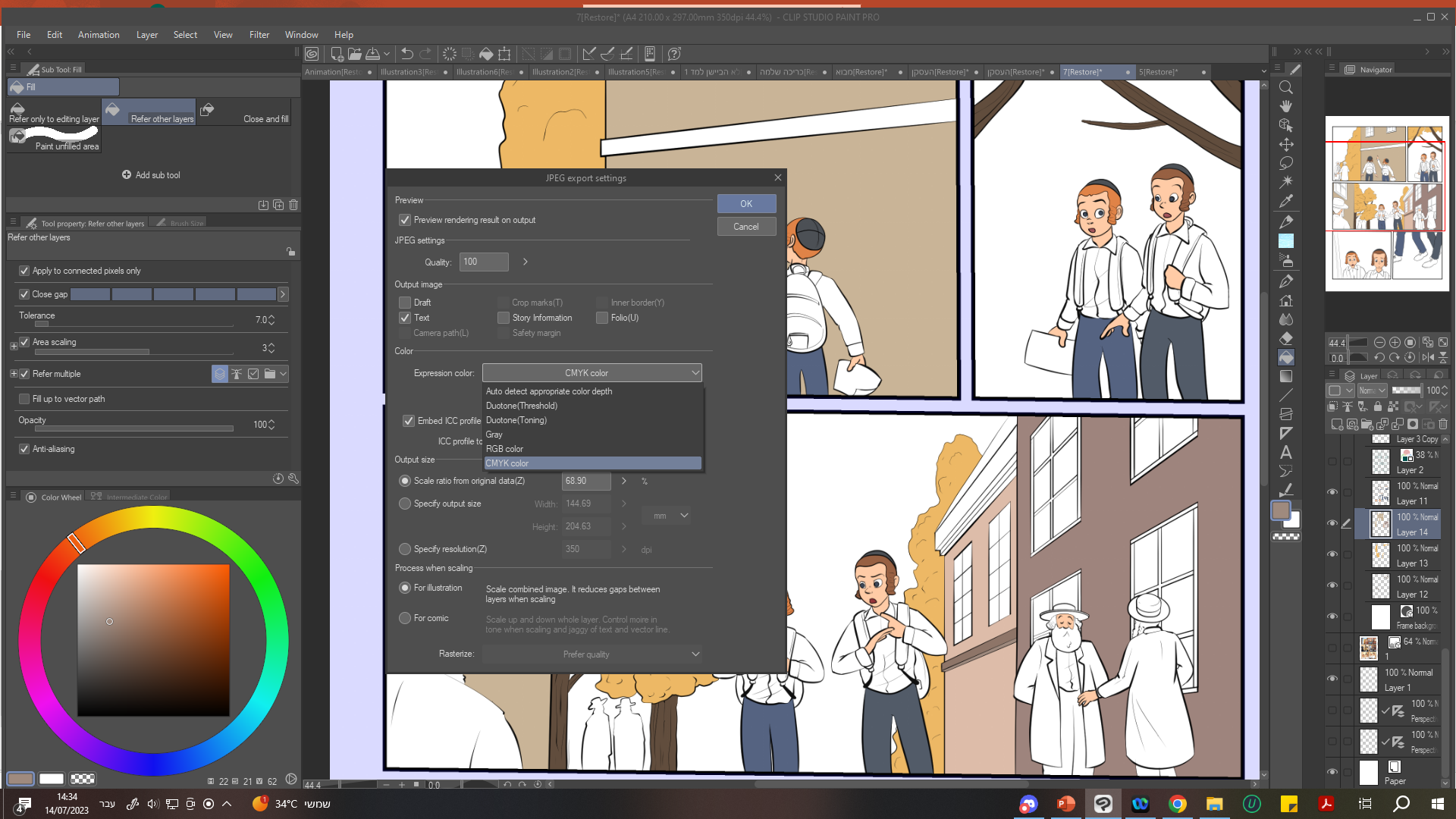The height and width of the screenshot is (819, 1456).
Task: Uncheck Embed ICC profile checkbox
Action: point(409,421)
